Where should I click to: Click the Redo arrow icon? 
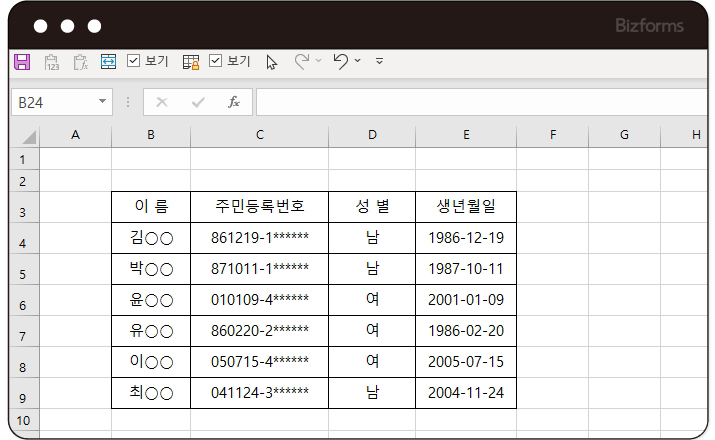pos(301,62)
